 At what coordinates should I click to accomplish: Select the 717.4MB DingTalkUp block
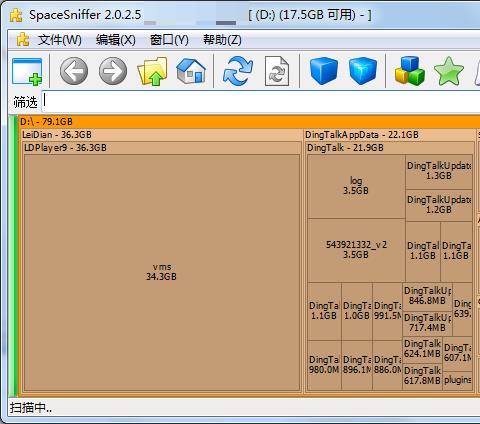[x=427, y=323]
